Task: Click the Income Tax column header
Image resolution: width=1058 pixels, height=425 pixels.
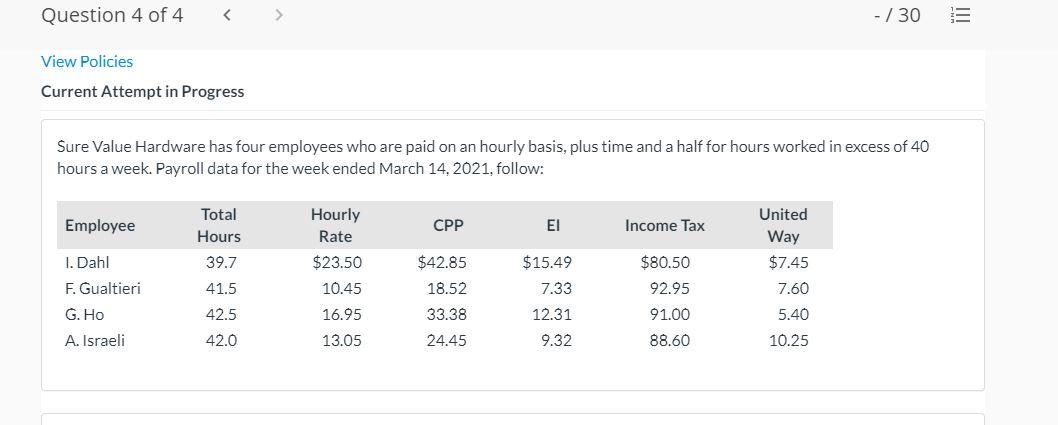Action: click(665, 226)
